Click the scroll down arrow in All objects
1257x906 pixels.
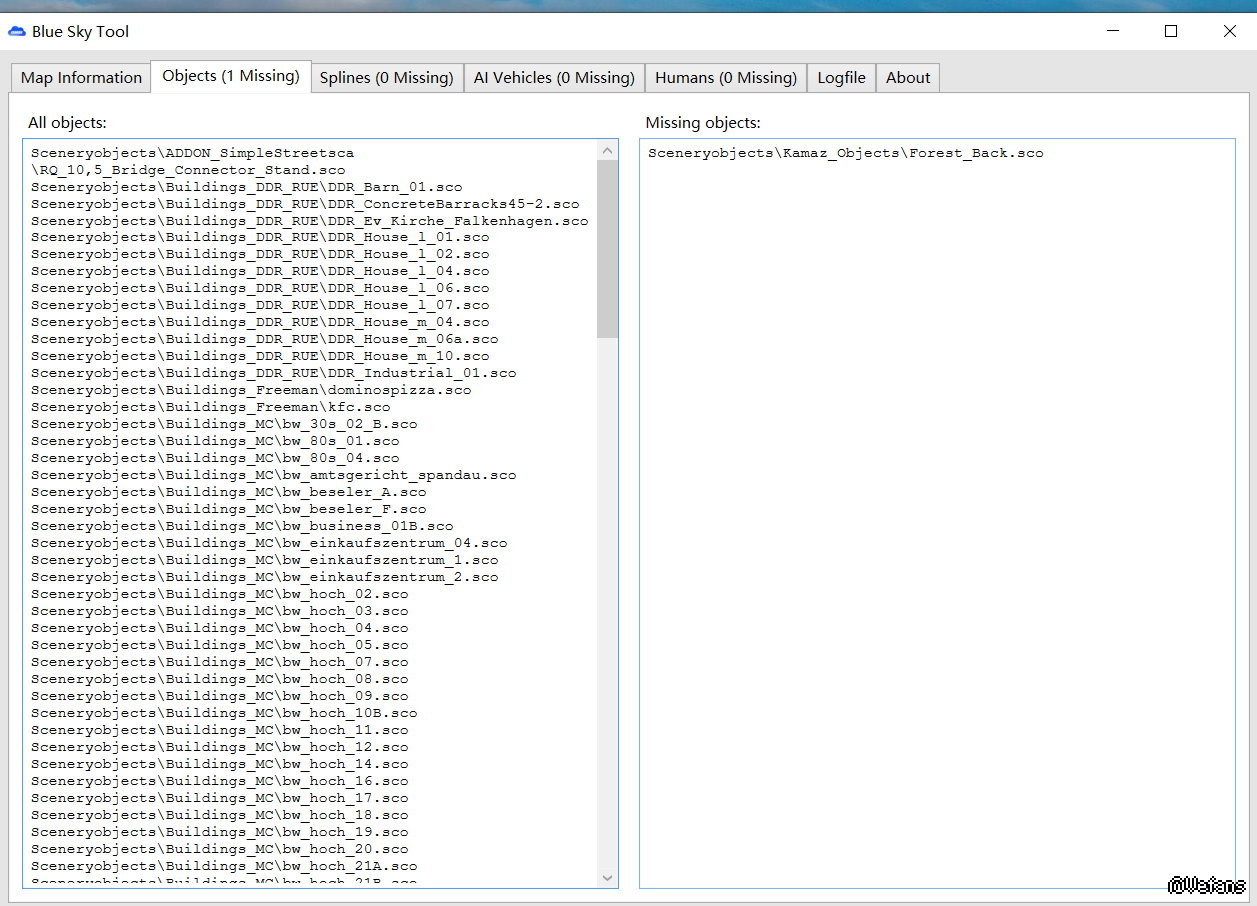(x=607, y=877)
